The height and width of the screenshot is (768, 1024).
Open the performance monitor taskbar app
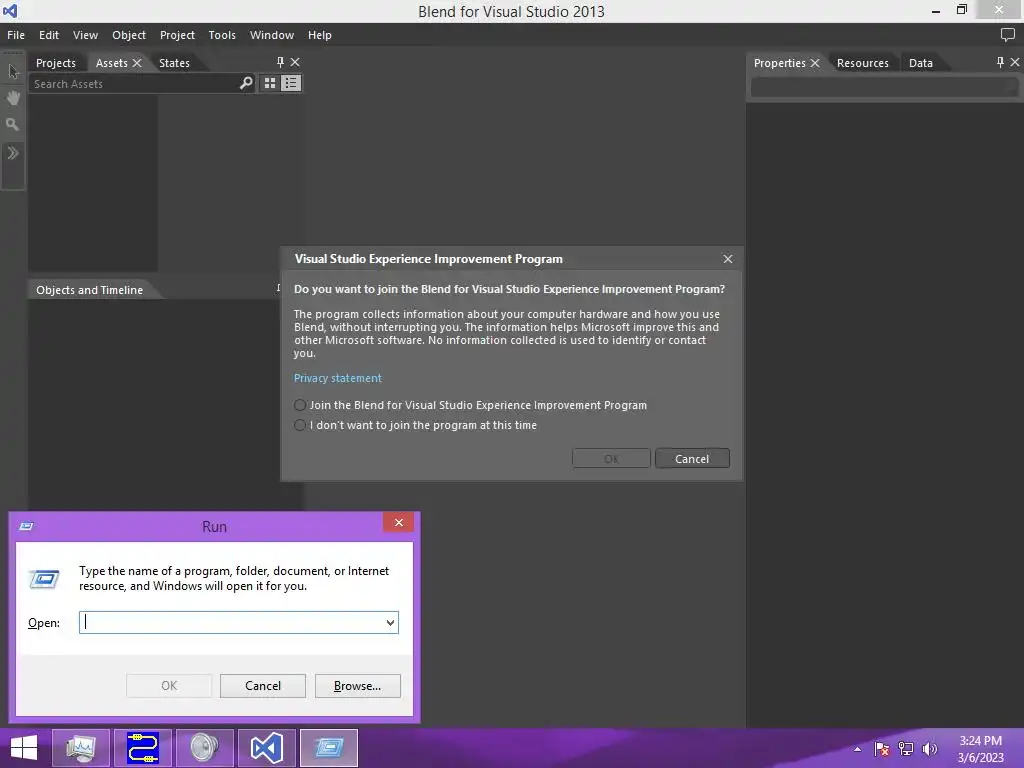(x=80, y=748)
